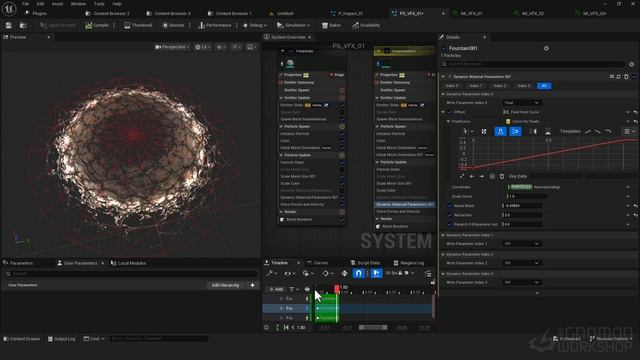Viewport: 640px width, 360px height.
Task: Compile the Niagara system
Action: click(97, 25)
